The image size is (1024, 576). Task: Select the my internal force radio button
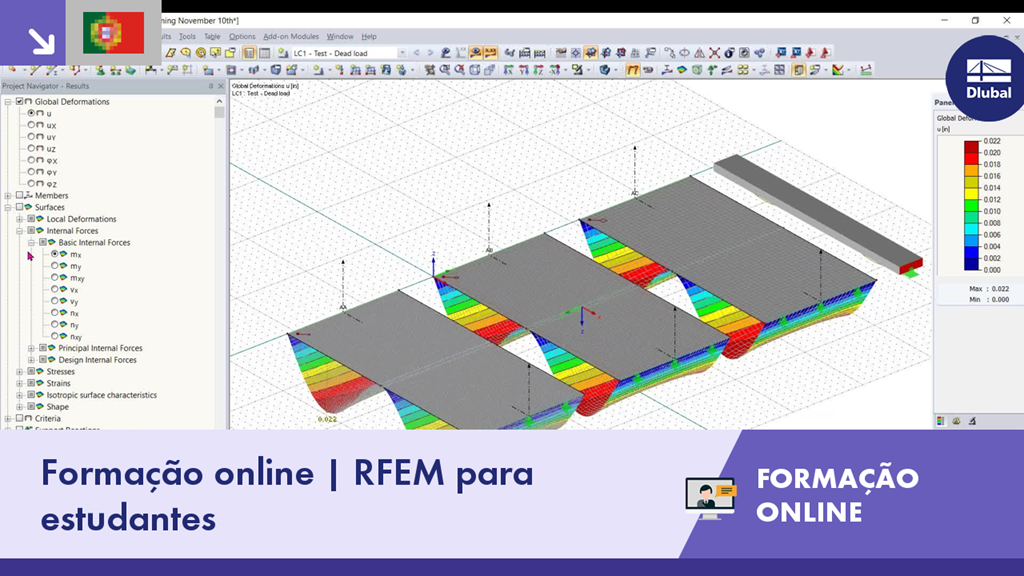coord(55,266)
